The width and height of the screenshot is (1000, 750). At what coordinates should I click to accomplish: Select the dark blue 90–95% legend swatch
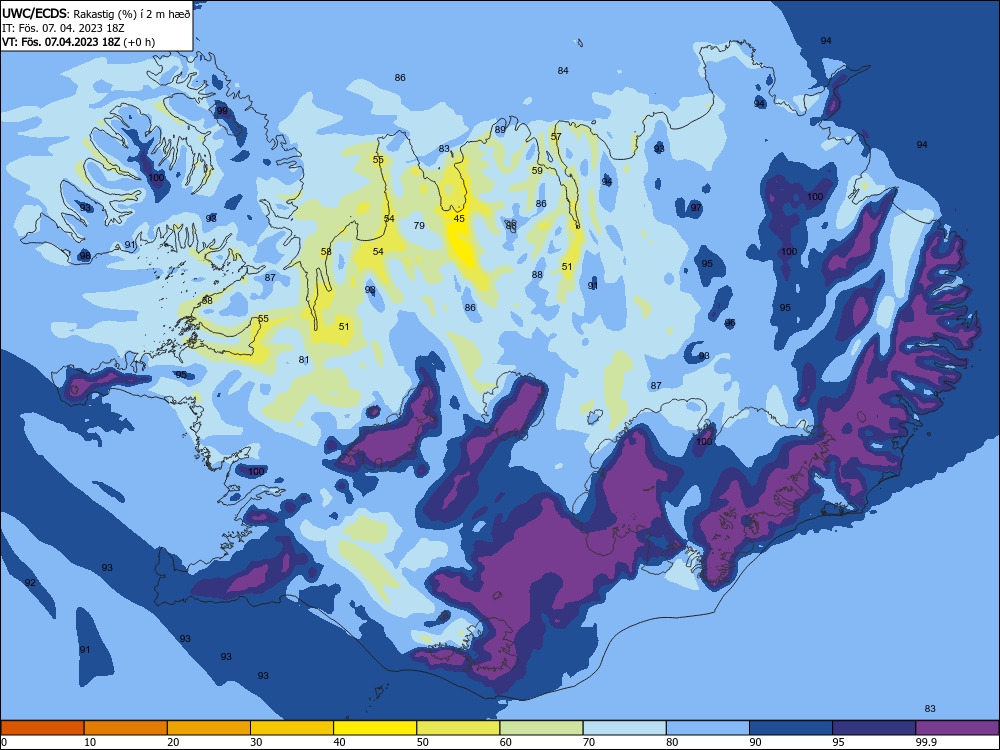pos(791,728)
